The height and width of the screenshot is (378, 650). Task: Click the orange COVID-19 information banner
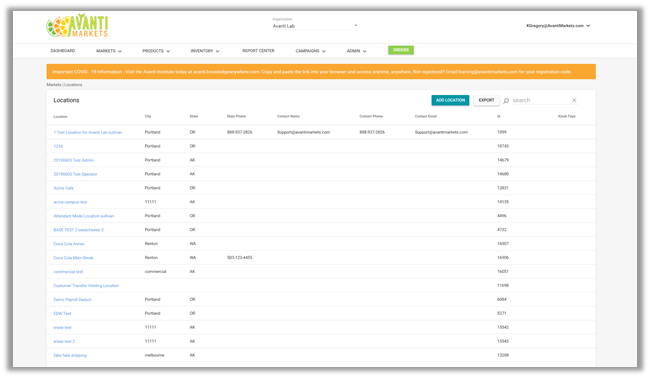(321, 72)
